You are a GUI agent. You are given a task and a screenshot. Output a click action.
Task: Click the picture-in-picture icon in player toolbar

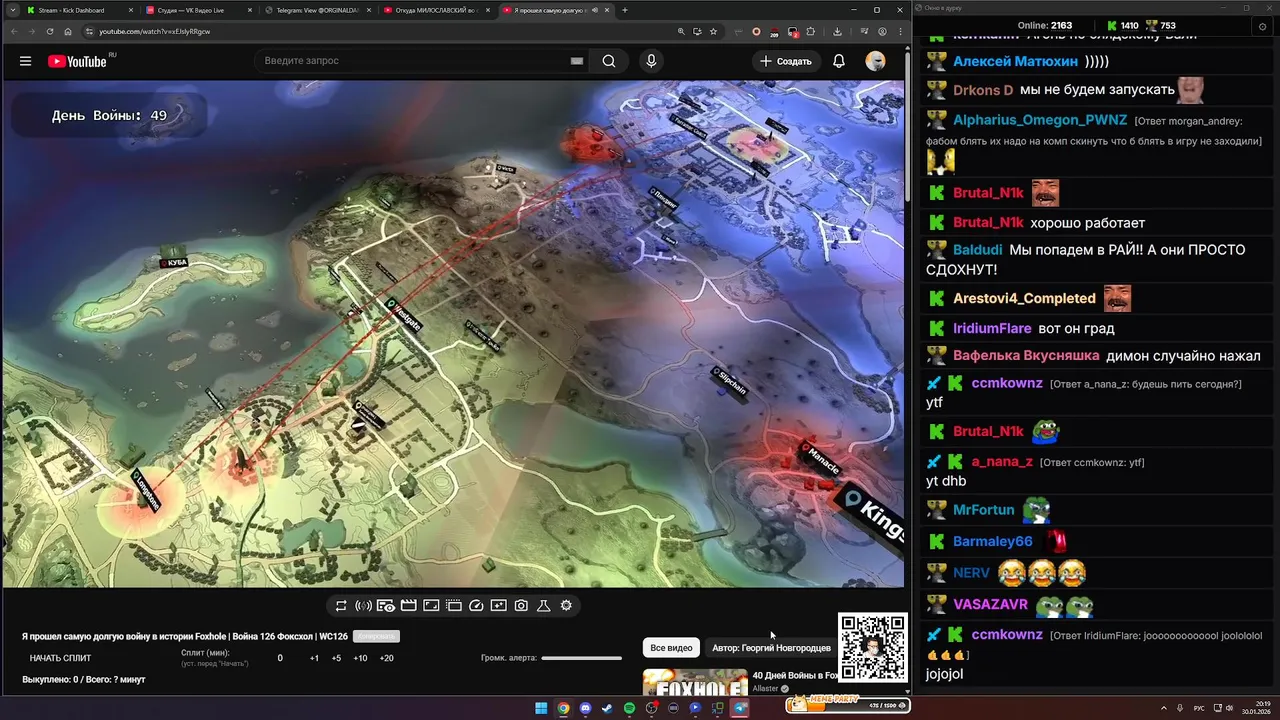click(x=453, y=606)
